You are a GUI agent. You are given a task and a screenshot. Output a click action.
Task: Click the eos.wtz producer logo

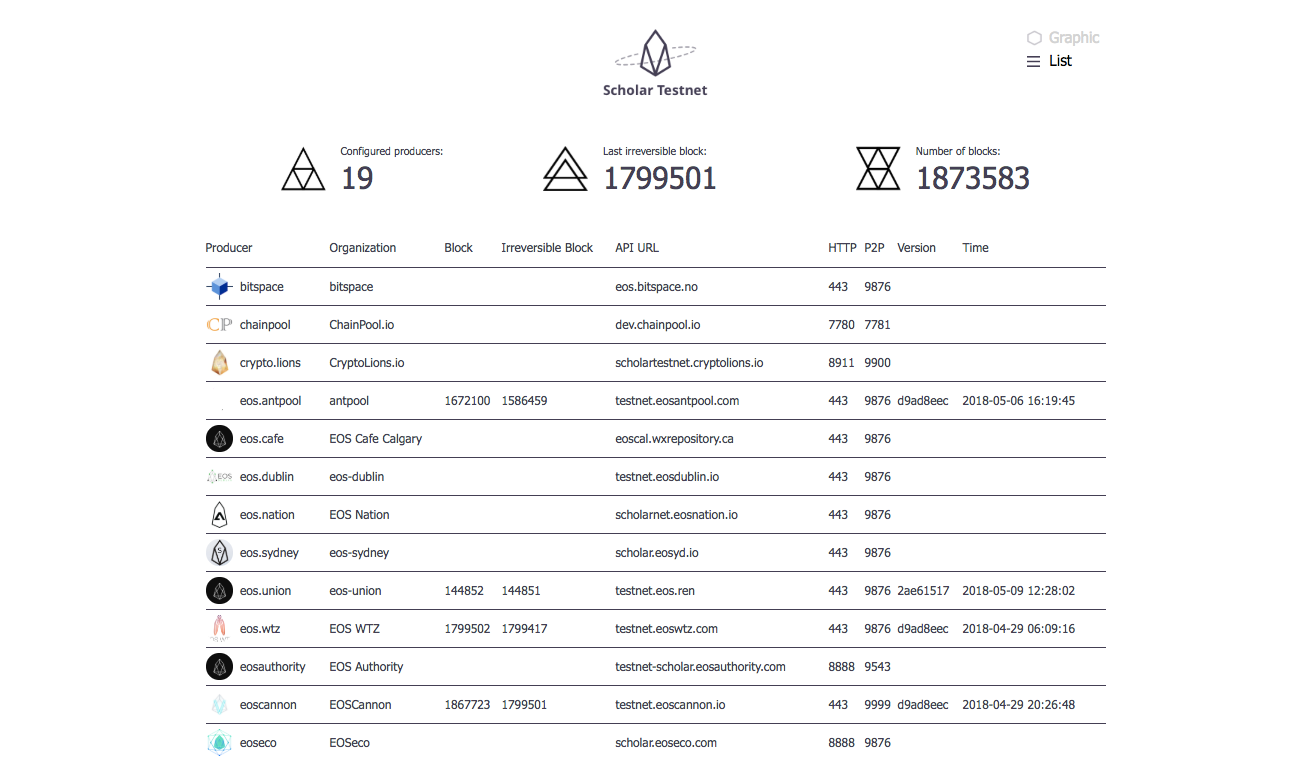219,629
